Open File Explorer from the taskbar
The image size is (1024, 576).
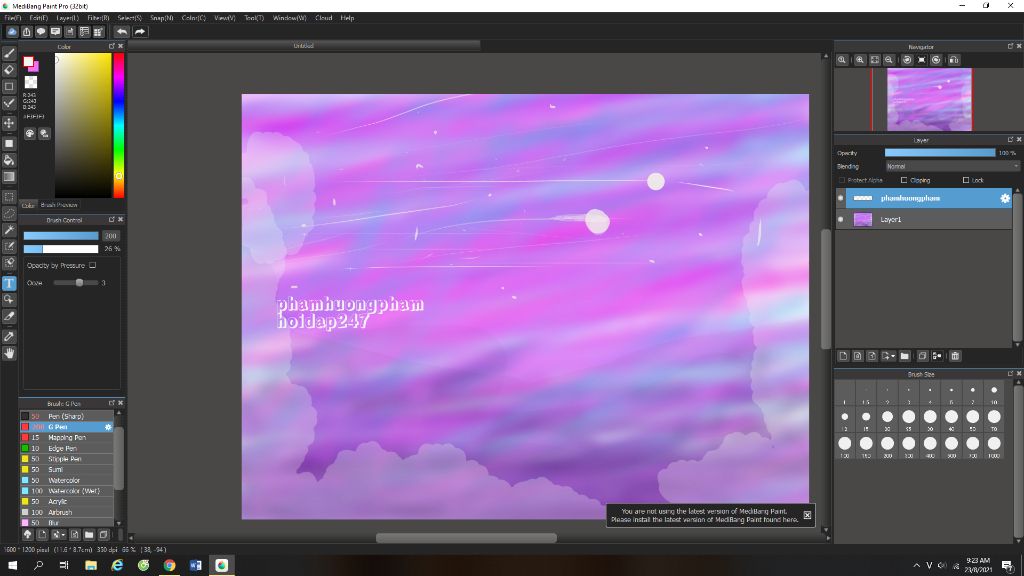tap(91, 566)
